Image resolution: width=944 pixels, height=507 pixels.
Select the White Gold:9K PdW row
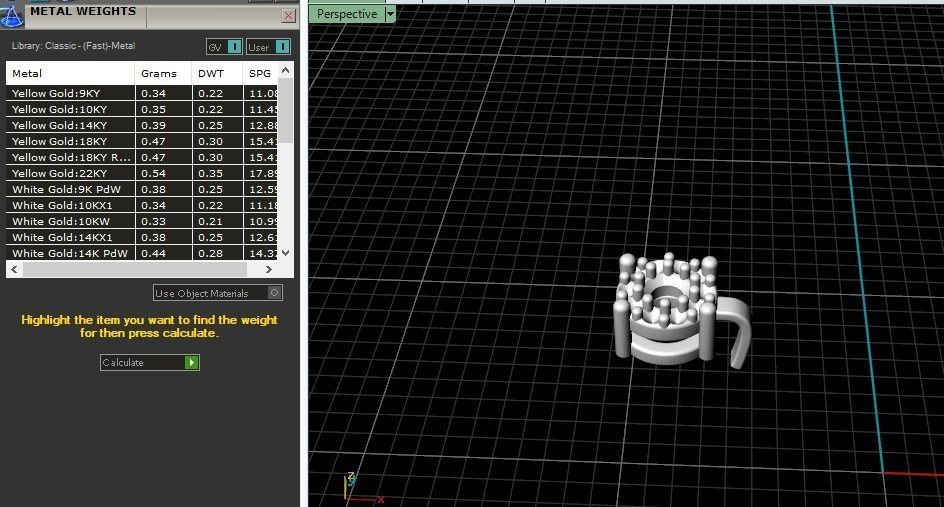coord(142,189)
